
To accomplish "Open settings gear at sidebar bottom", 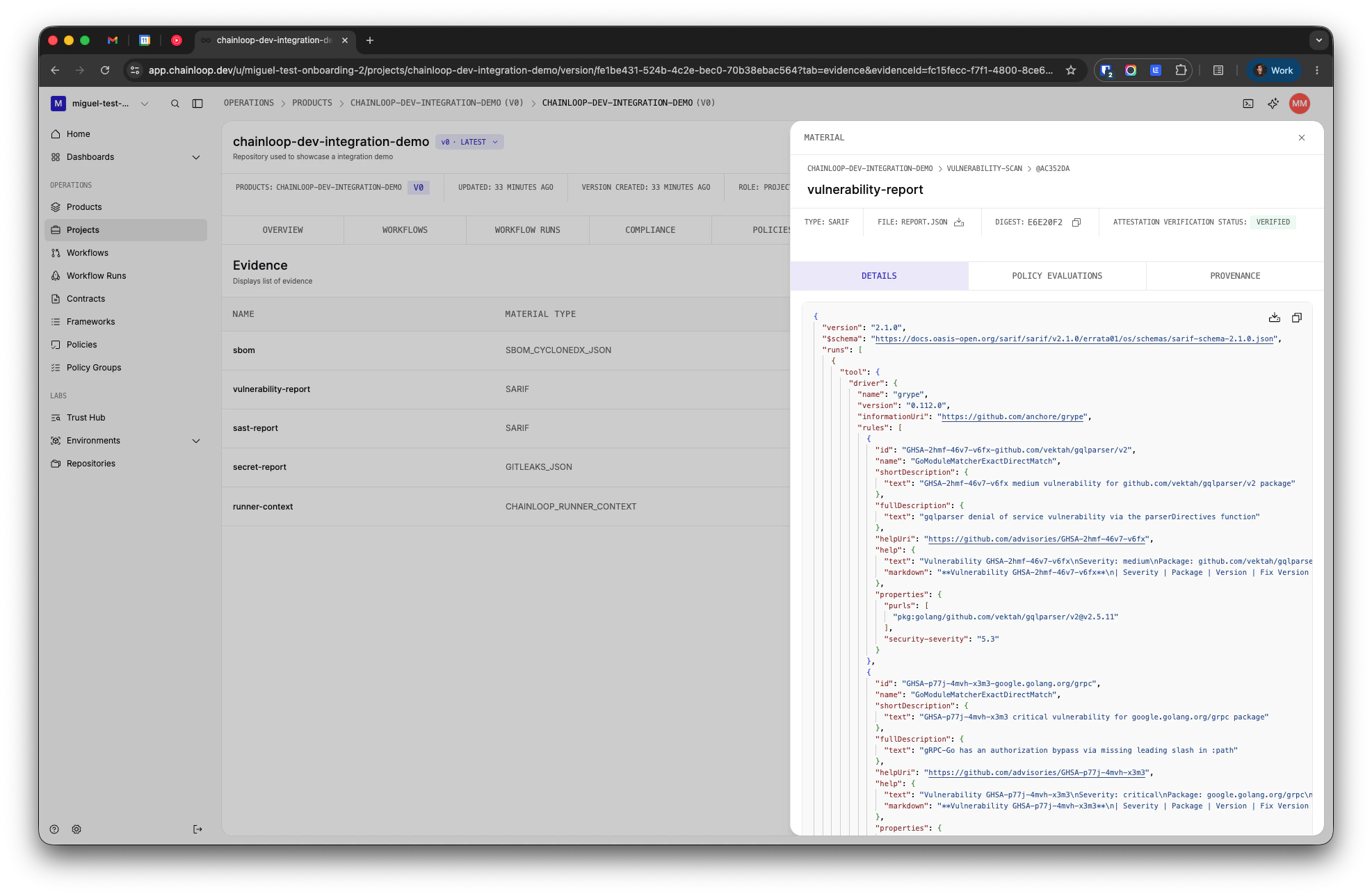I will (76, 829).
